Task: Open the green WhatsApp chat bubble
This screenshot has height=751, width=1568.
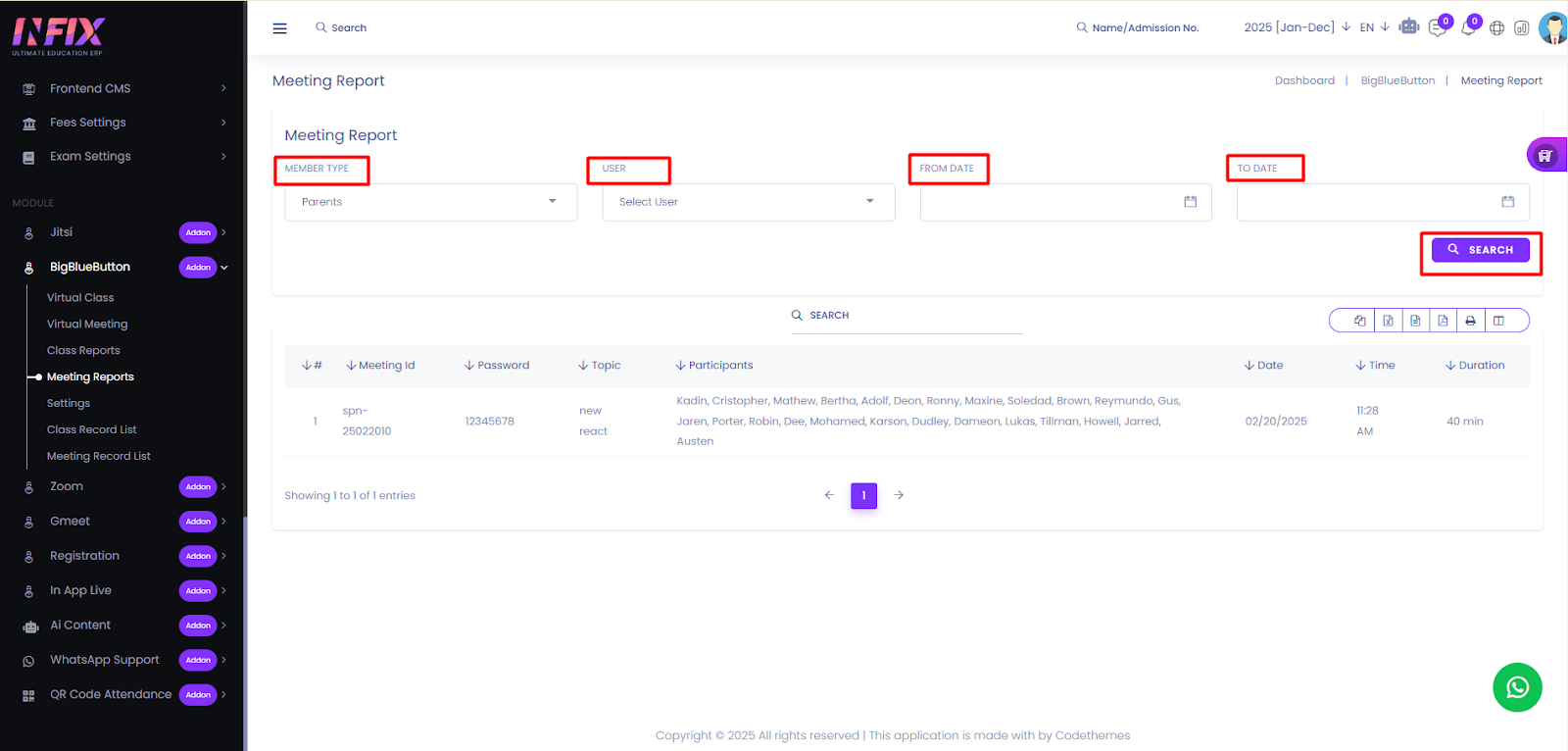Action: [1517, 687]
